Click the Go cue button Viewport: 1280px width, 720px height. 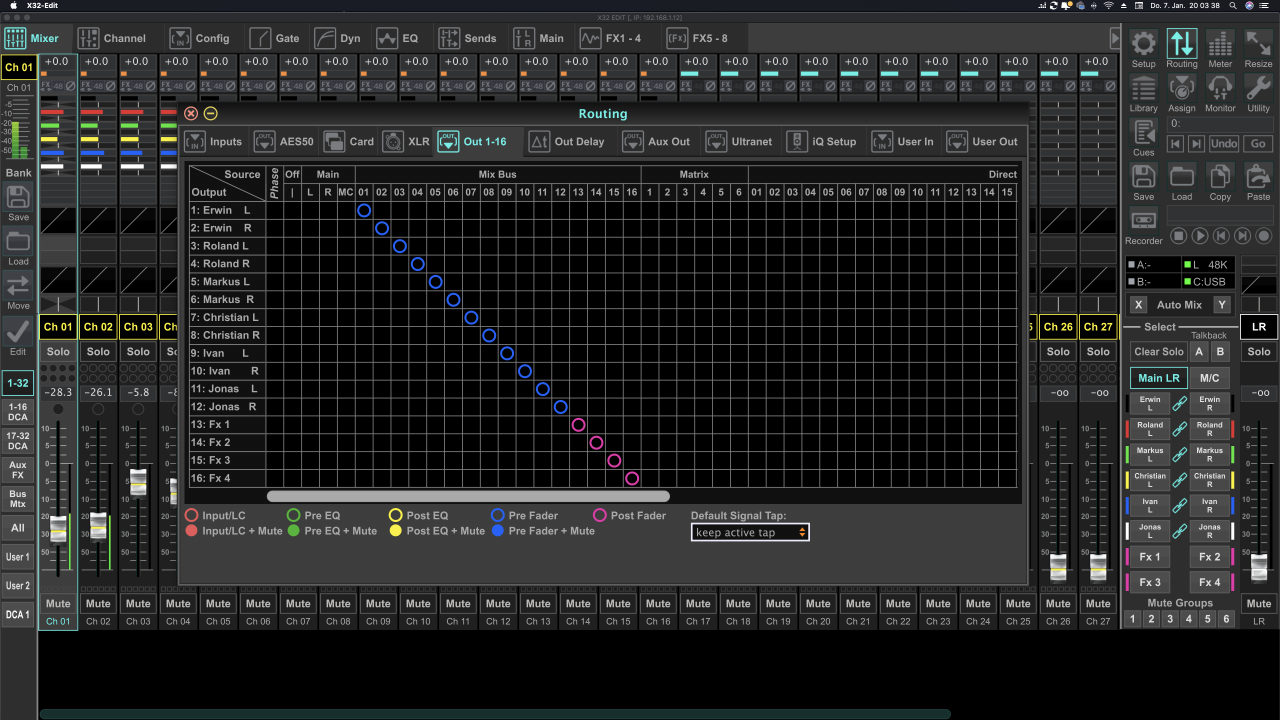pos(1258,144)
